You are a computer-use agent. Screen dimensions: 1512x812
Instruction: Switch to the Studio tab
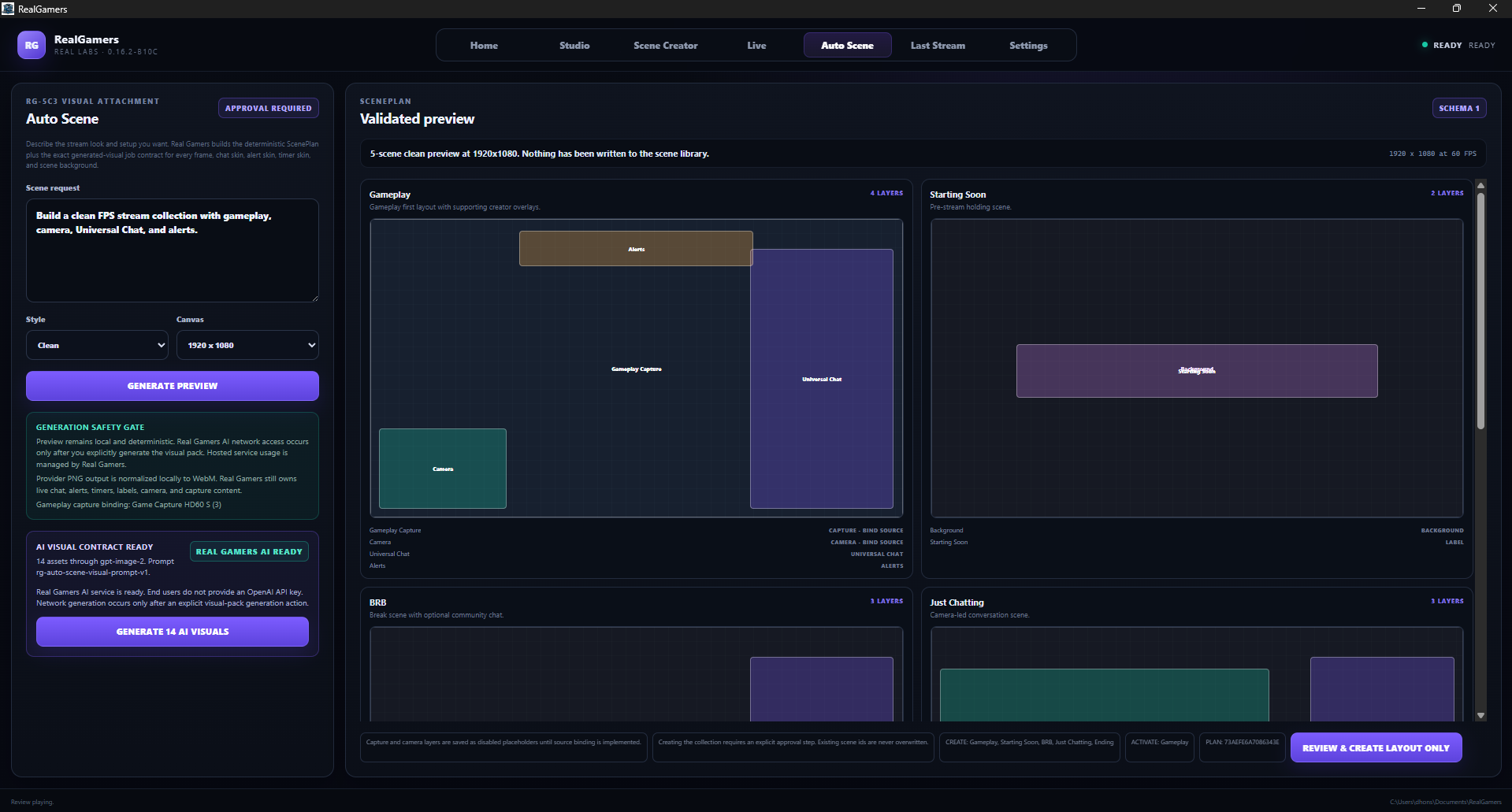point(574,46)
